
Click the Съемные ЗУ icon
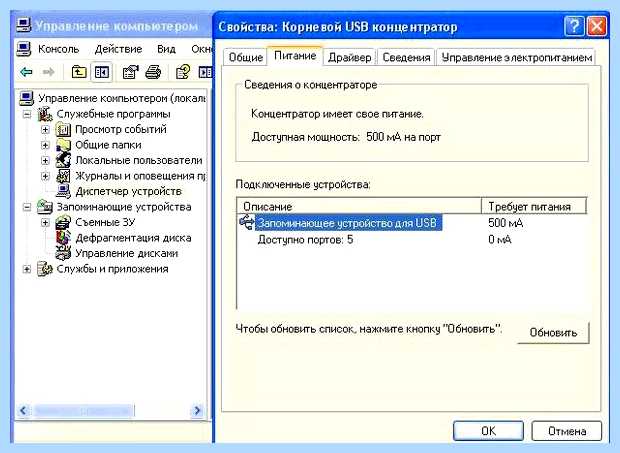(x=63, y=223)
